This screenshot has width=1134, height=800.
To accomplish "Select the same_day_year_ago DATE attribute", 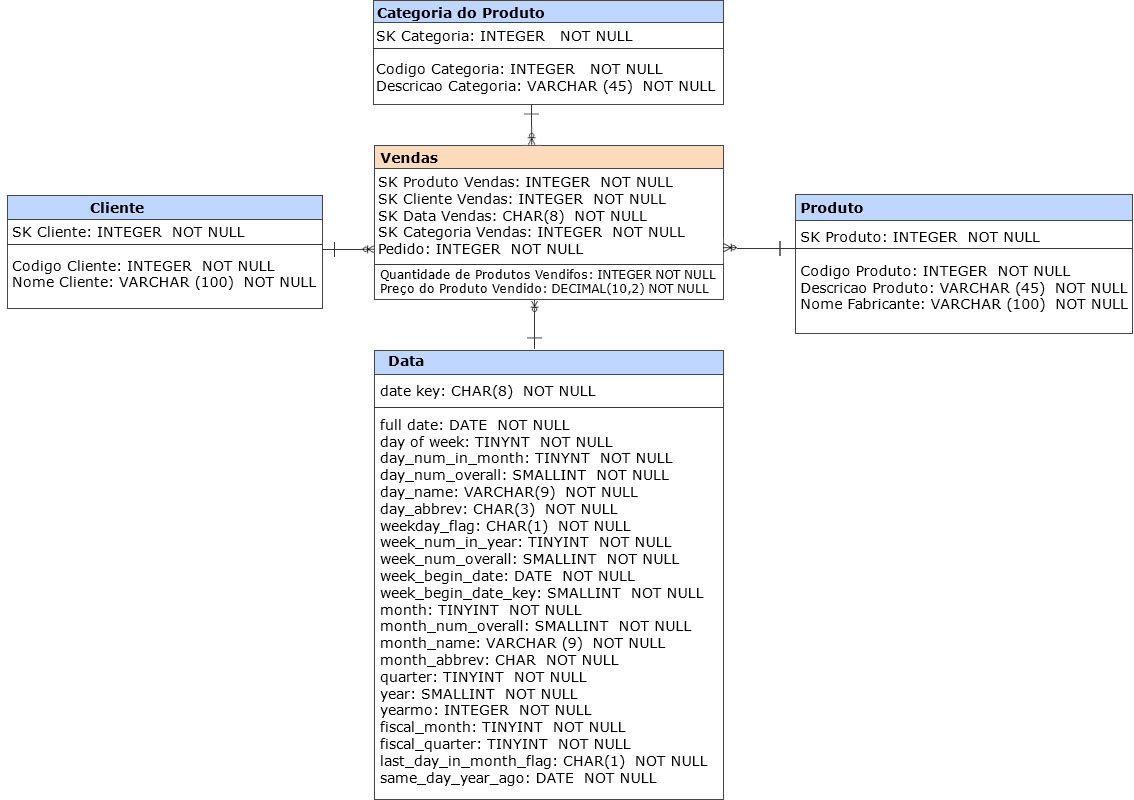I will 518,778.
